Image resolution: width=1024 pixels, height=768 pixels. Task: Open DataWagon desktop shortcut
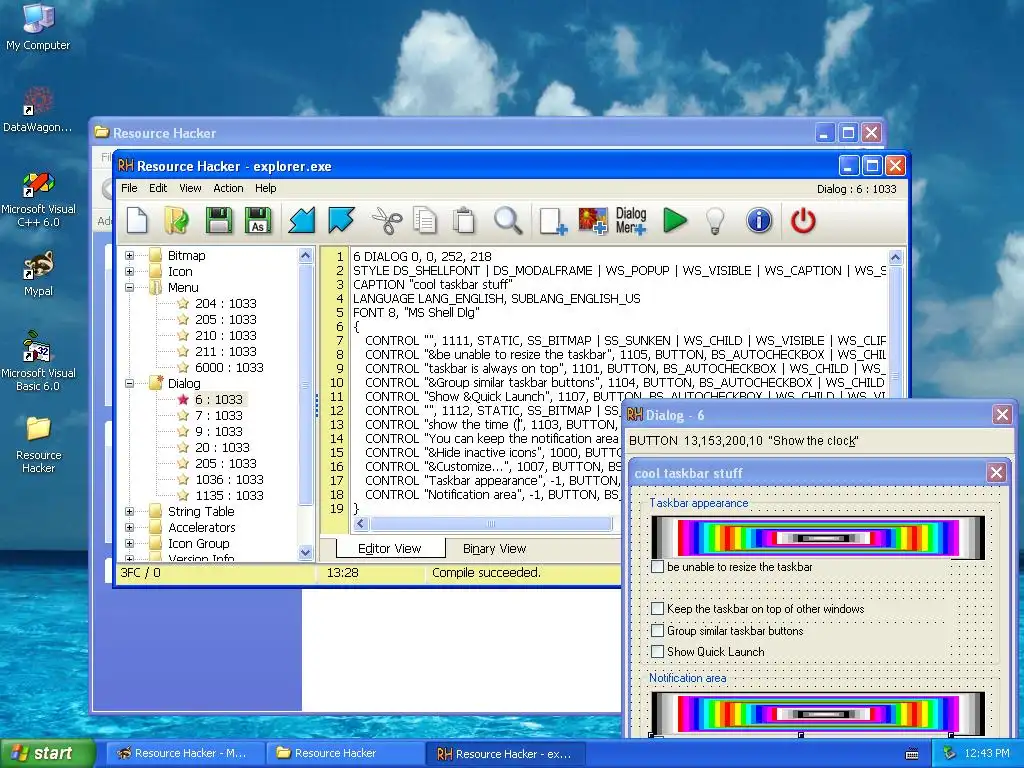(x=37, y=110)
